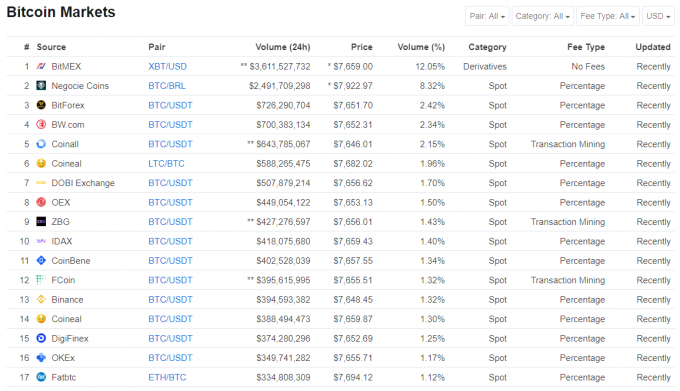The height and width of the screenshot is (391, 680).
Task: Click the Coineal logo in row 14
Action: (41, 319)
